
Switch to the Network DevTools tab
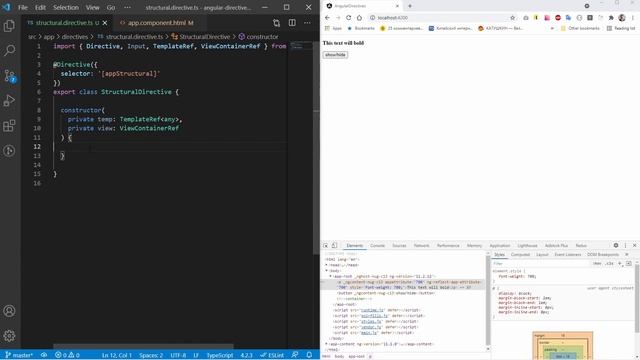point(421,246)
